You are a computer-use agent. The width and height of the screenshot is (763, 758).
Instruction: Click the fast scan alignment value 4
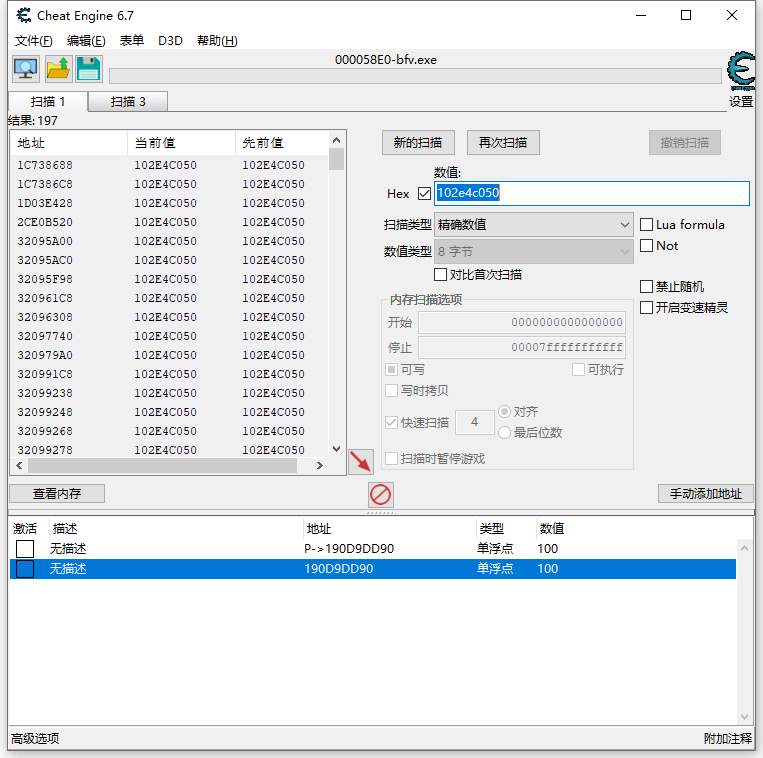coord(474,422)
